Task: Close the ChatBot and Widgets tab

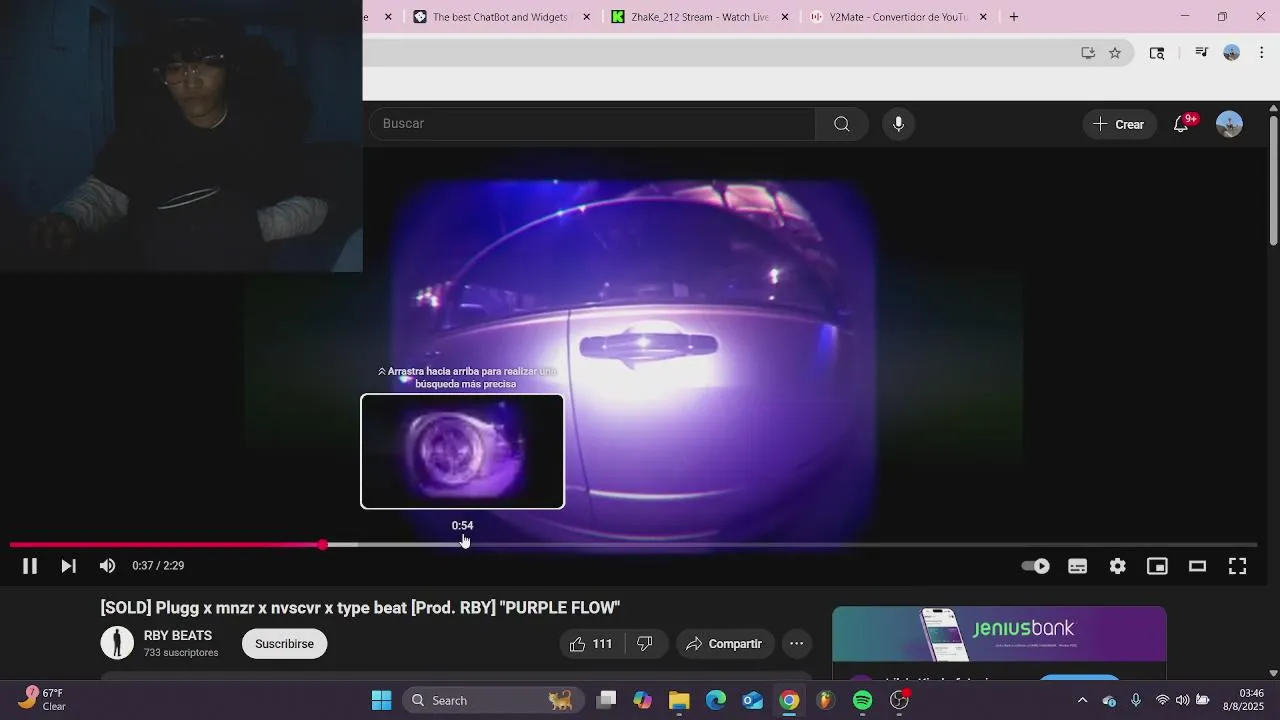Action: (587, 17)
